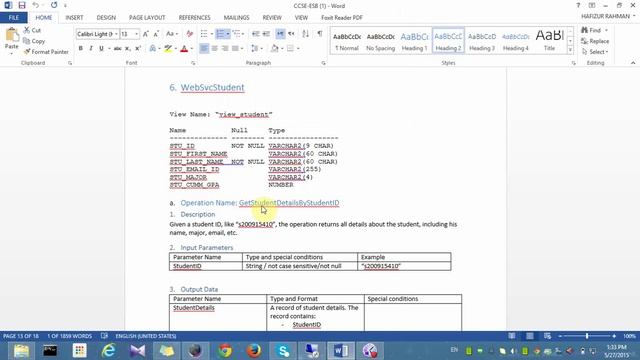Open the Numbering list dropdown
640x360 pixels.
[227, 34]
